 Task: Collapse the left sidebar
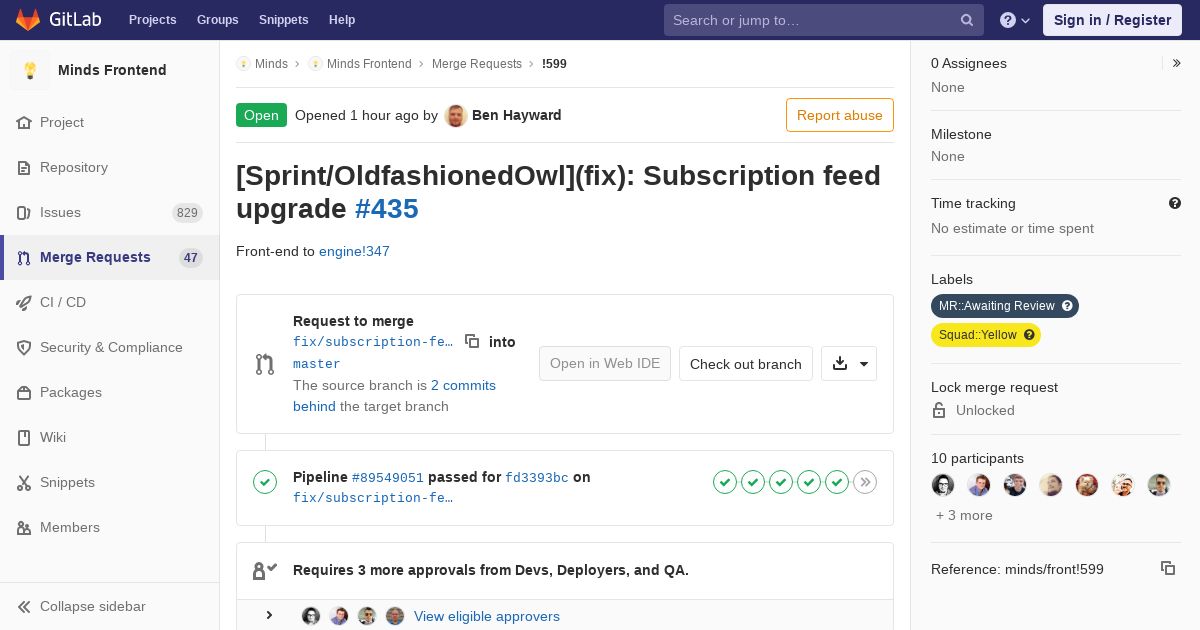coord(110,606)
